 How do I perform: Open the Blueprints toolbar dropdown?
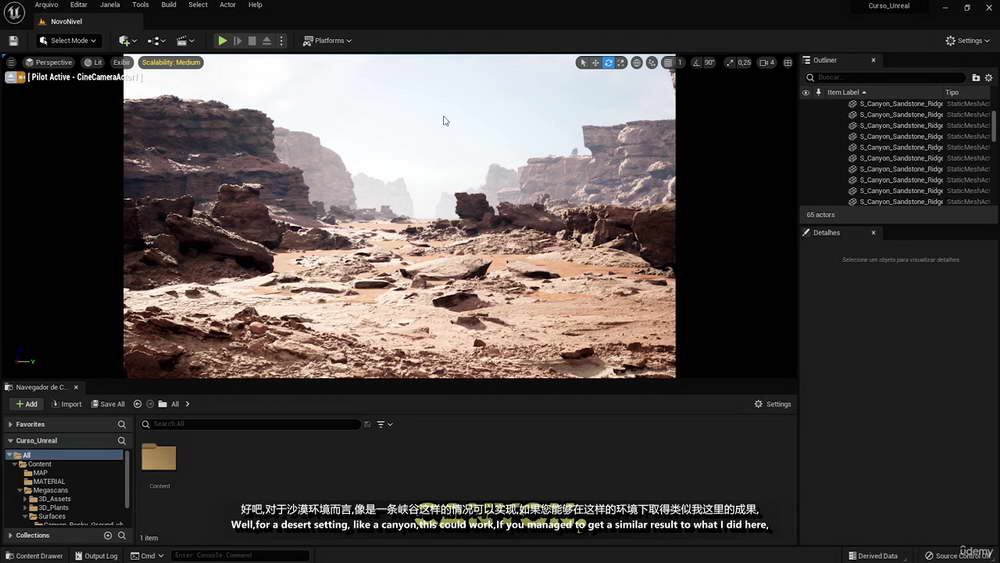point(156,41)
